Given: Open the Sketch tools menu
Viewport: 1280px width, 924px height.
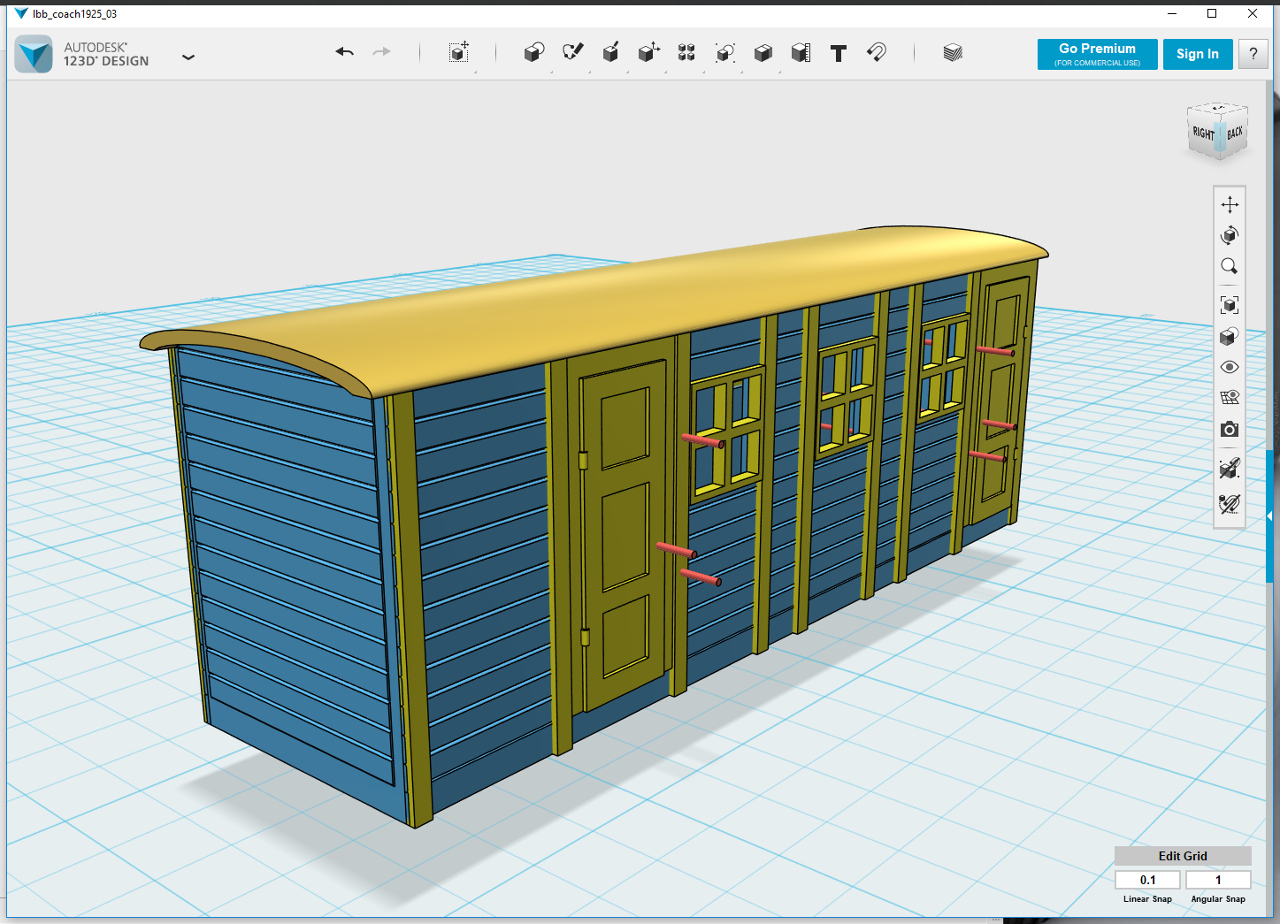Looking at the screenshot, I should [x=572, y=53].
